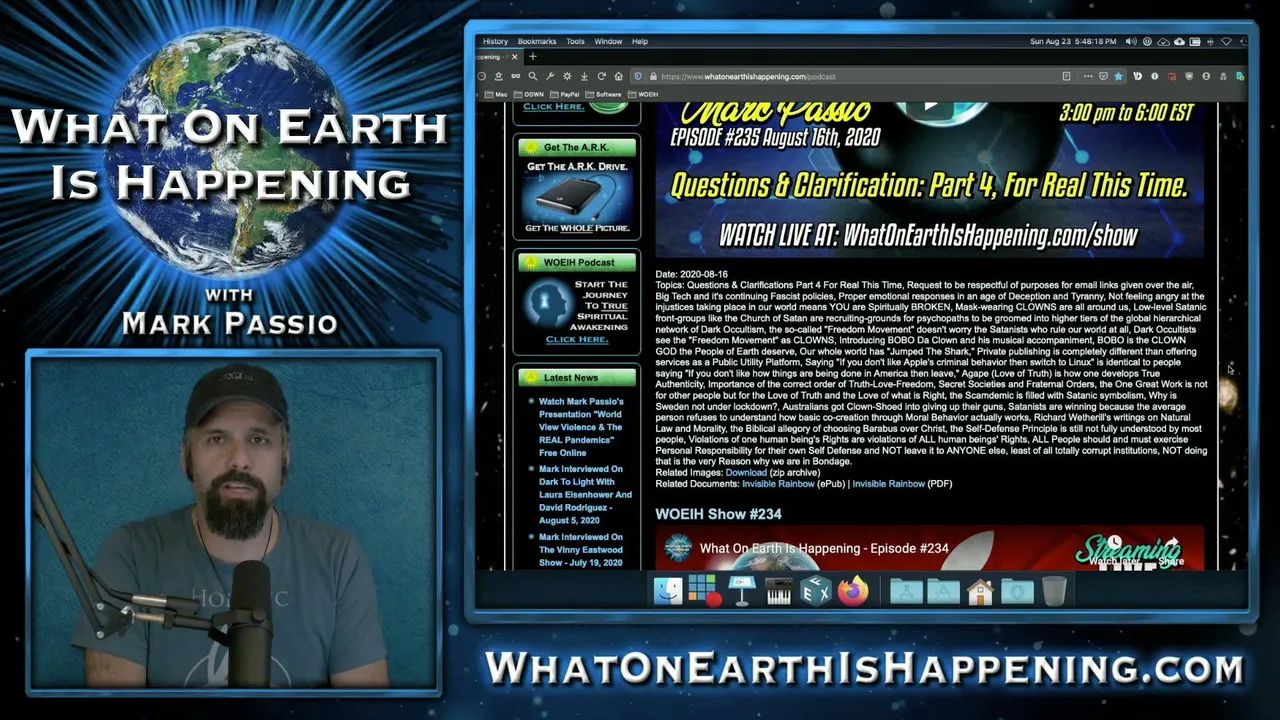
Task: Open the Help menu
Action: click(x=640, y=41)
